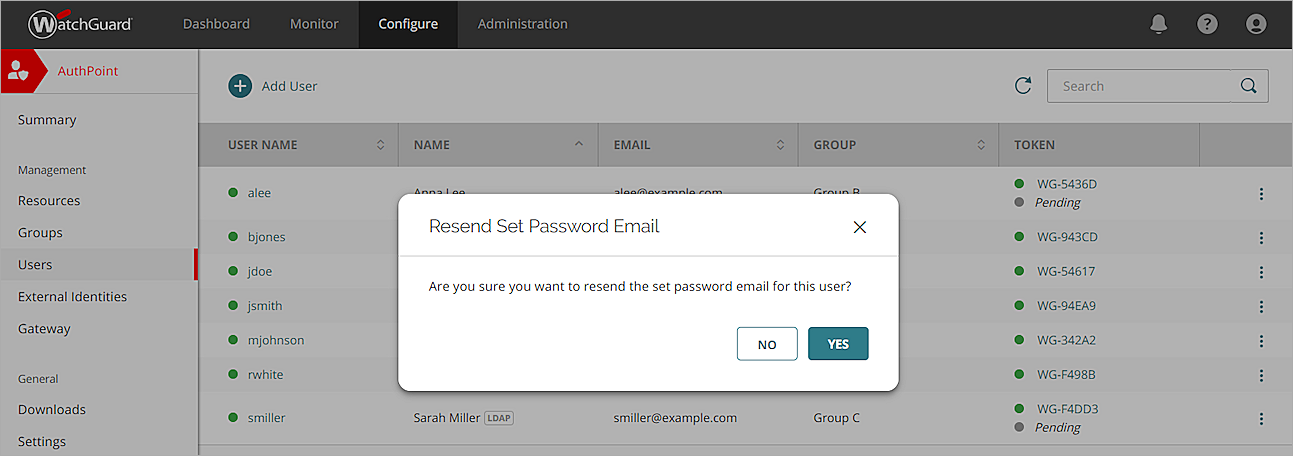
Task: Open the Administration tab
Action: 522,24
